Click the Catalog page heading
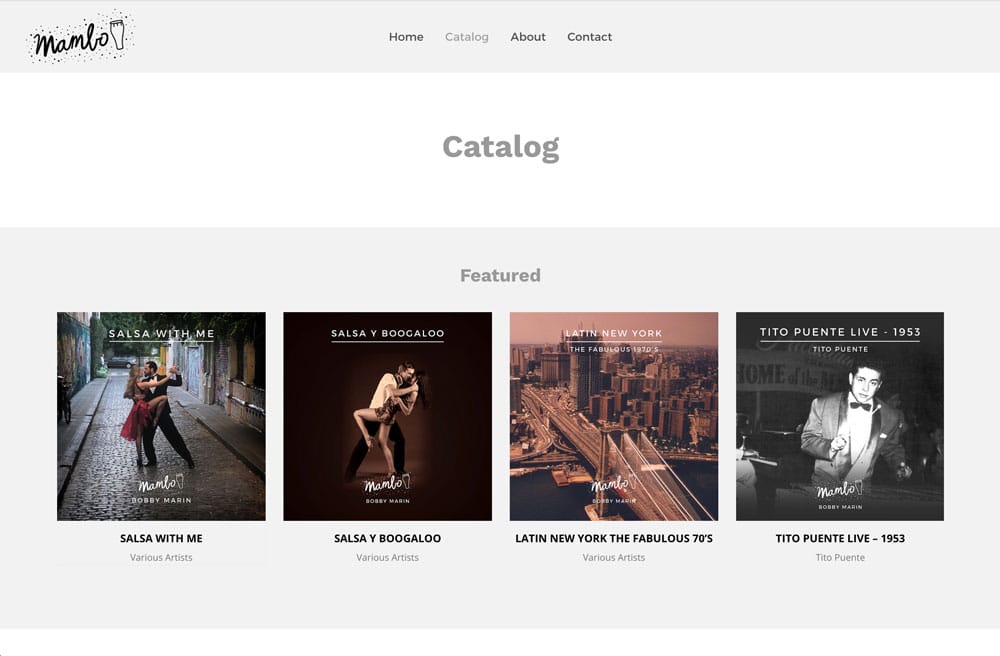 pos(500,147)
